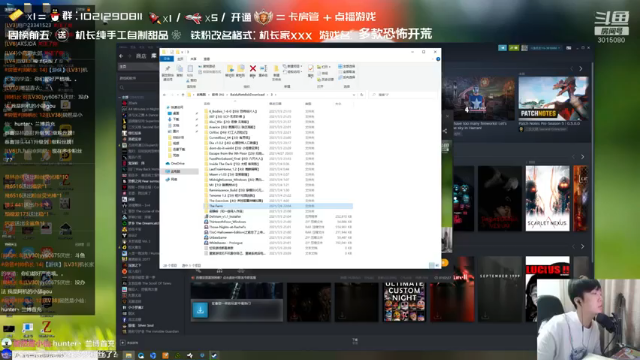Click Steam's blue download button on game card

point(200,310)
